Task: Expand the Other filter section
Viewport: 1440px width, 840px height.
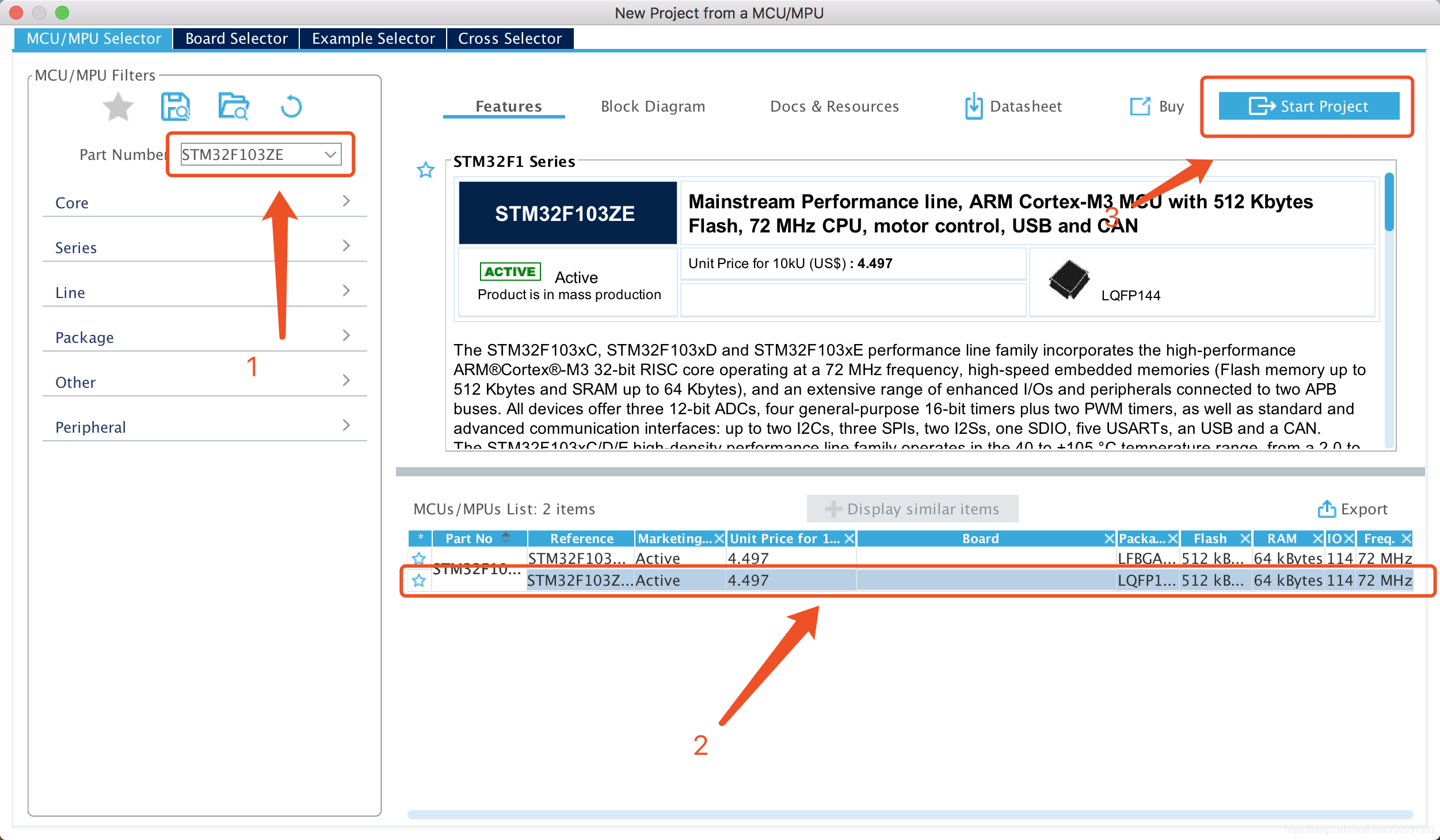Action: 204,381
